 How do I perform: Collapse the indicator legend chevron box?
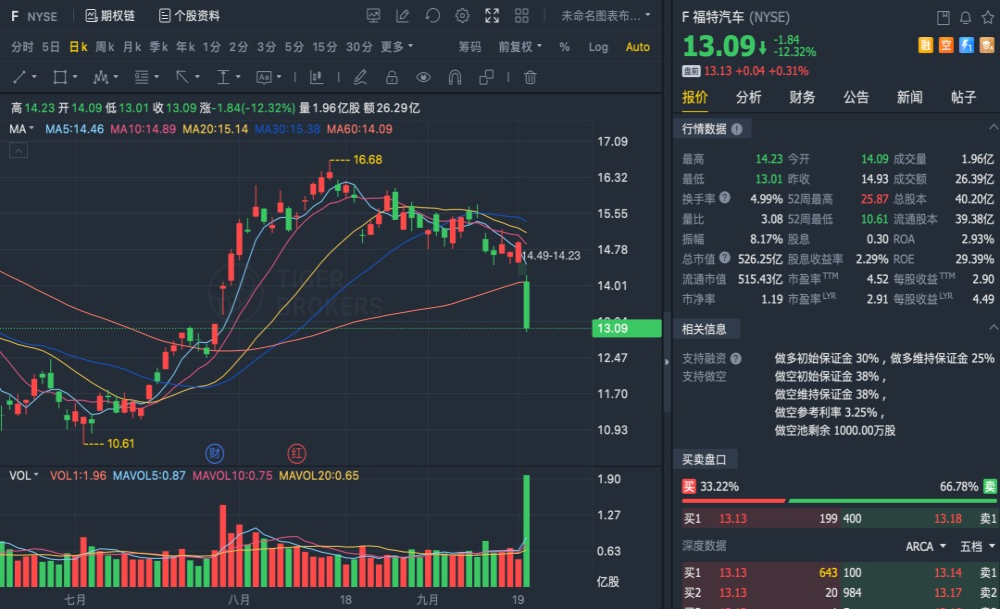coord(18,150)
